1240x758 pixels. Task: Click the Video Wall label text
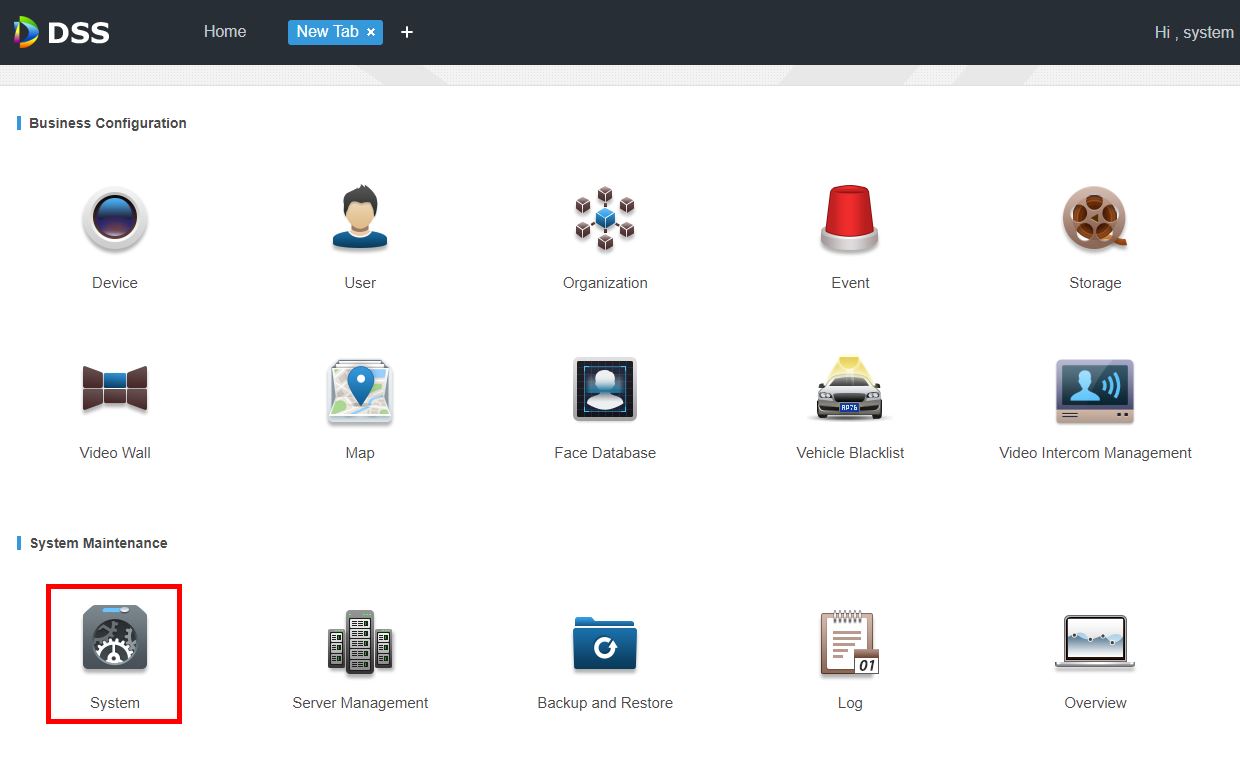point(115,453)
